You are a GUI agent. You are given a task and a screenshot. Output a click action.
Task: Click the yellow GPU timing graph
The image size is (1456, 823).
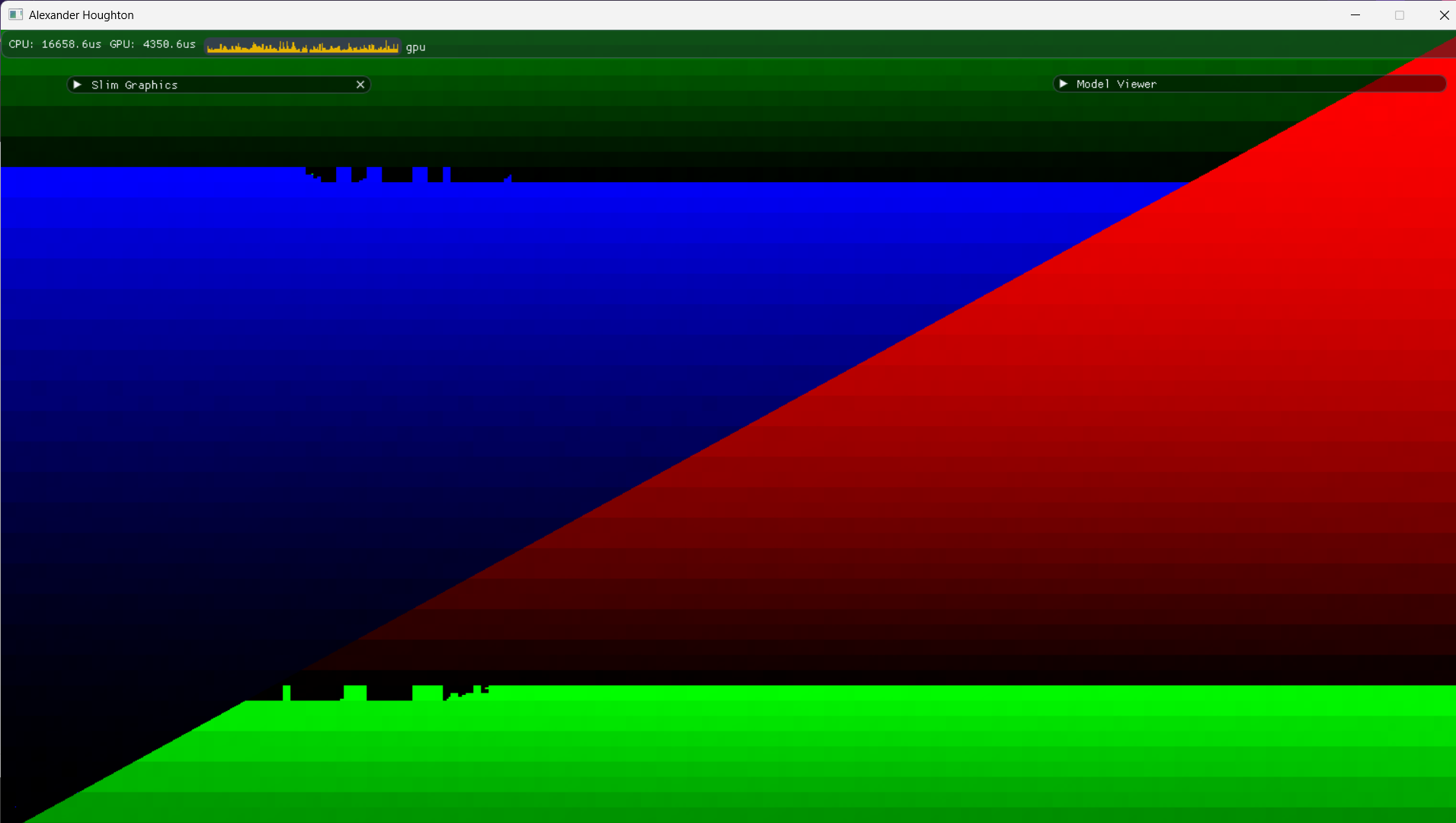click(302, 46)
